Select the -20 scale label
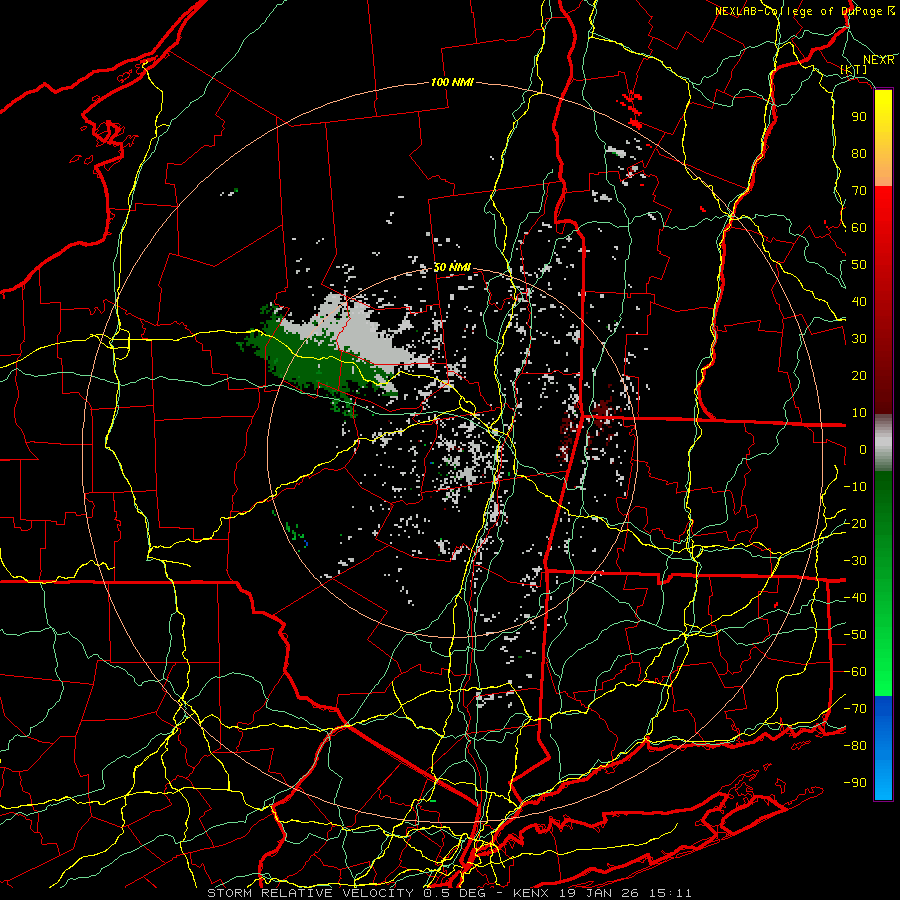 855,523
